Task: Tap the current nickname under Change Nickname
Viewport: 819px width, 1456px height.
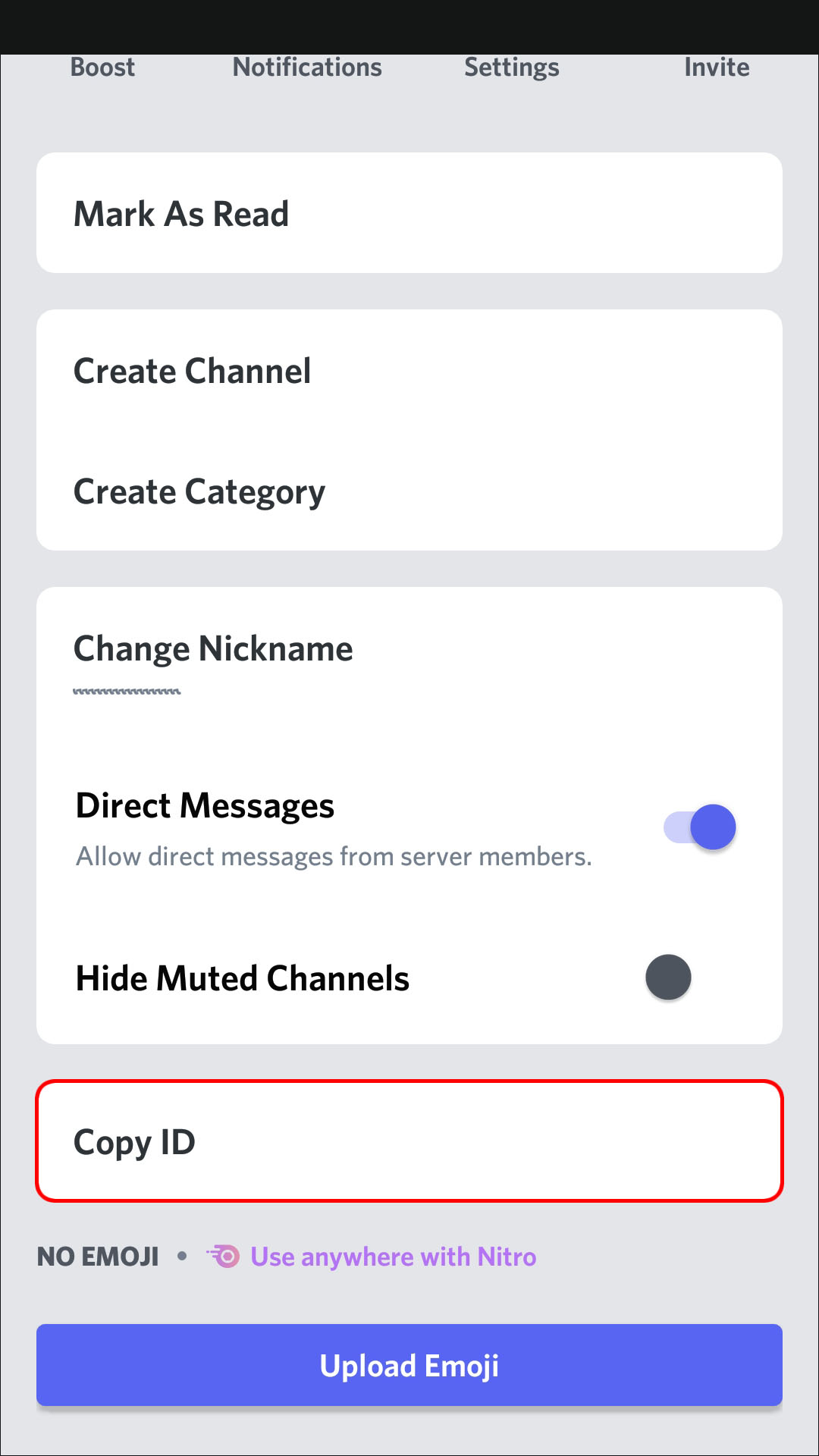Action: click(x=127, y=692)
